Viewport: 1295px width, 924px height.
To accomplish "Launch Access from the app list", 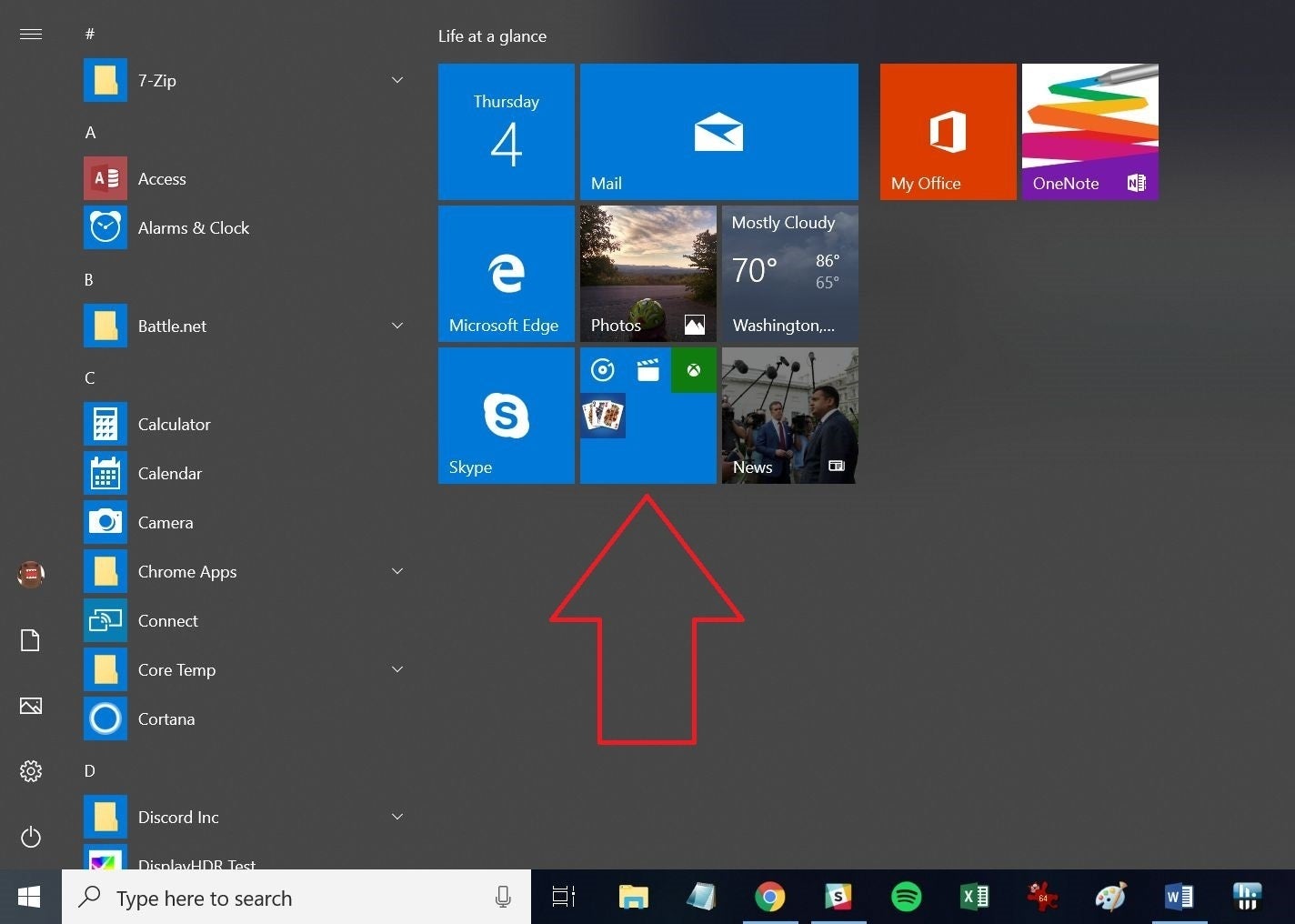I will pyautogui.click(x=246, y=178).
